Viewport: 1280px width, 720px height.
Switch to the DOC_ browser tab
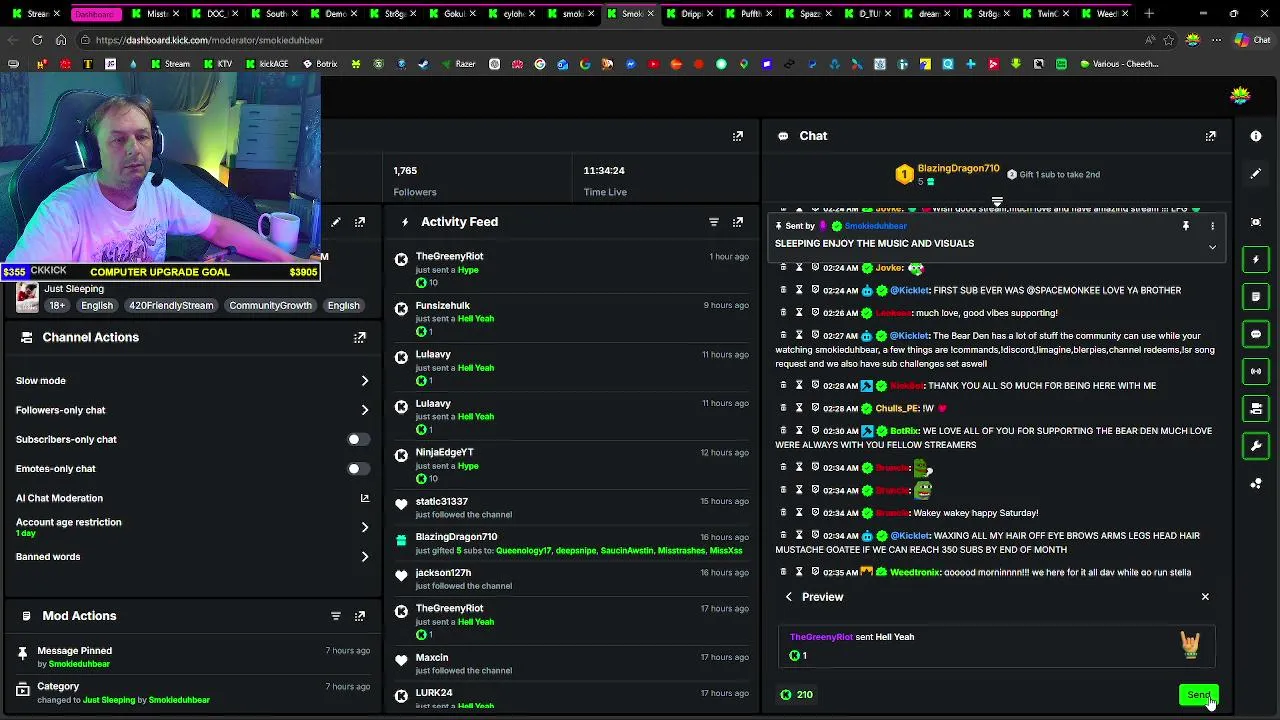point(216,14)
